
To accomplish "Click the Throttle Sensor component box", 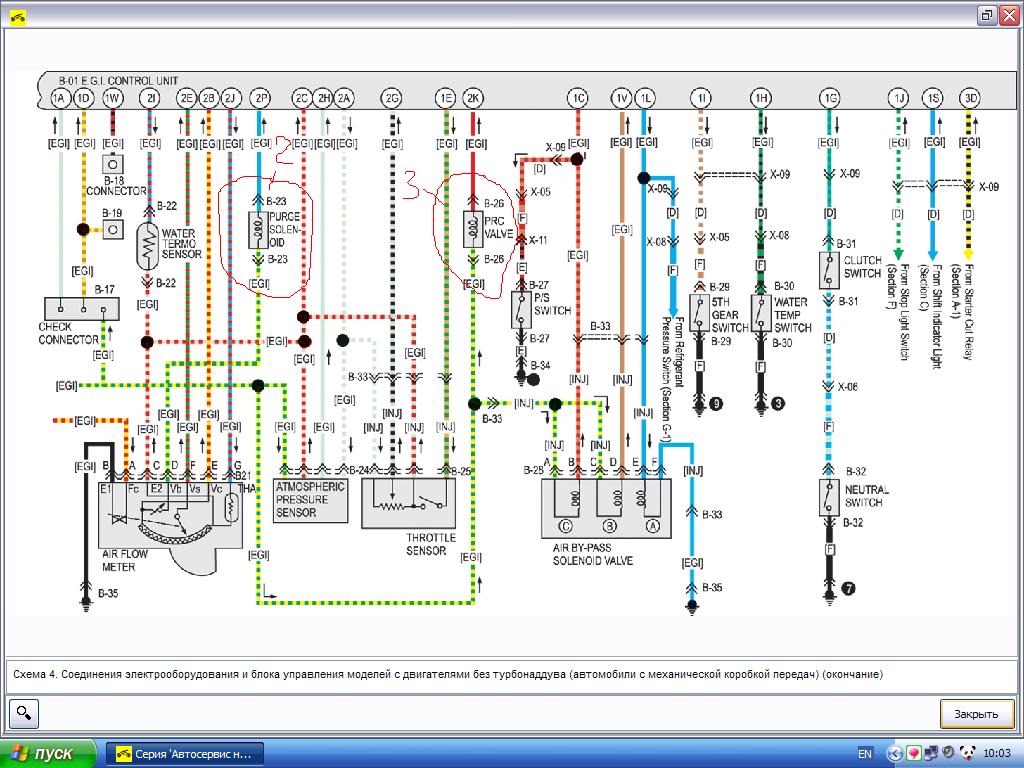I will pos(408,502).
